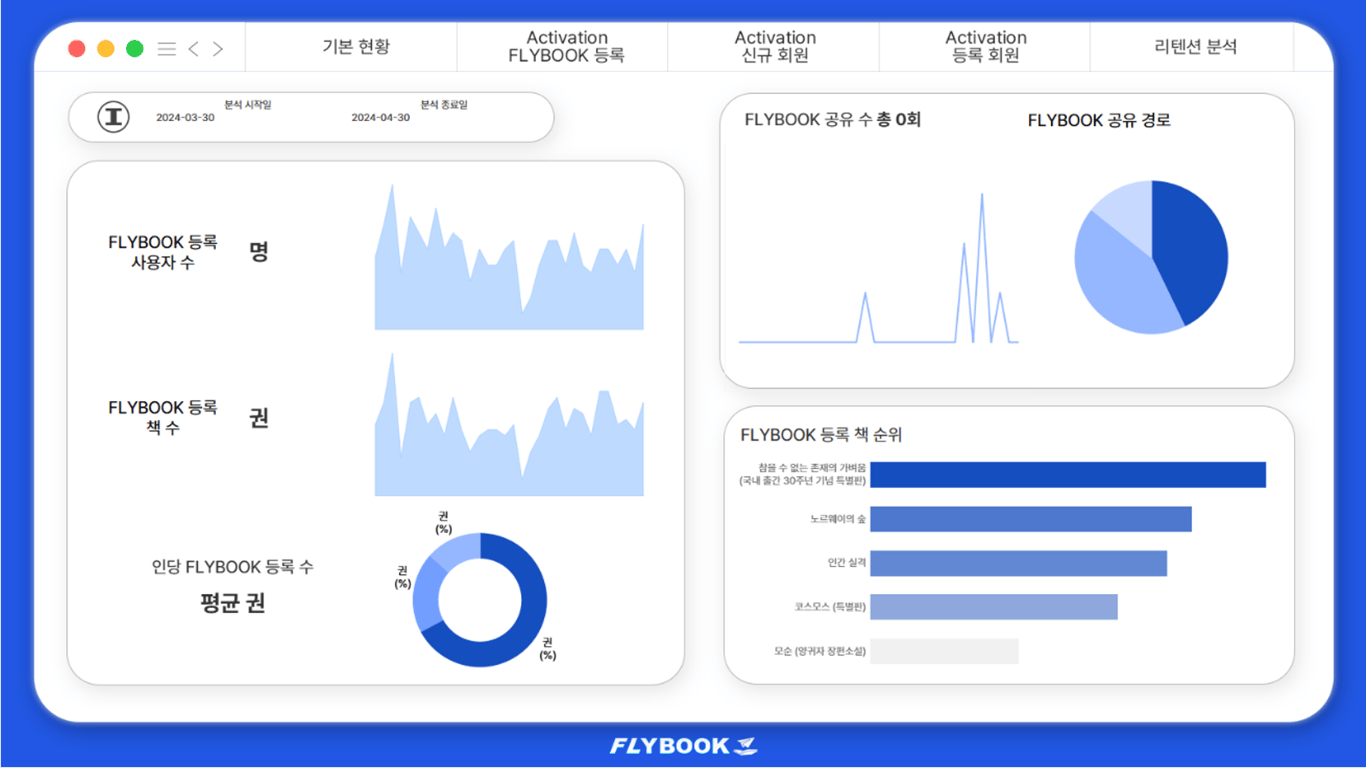Select the medium blue donut chart segment
The image size is (1366, 768).
click(426, 596)
